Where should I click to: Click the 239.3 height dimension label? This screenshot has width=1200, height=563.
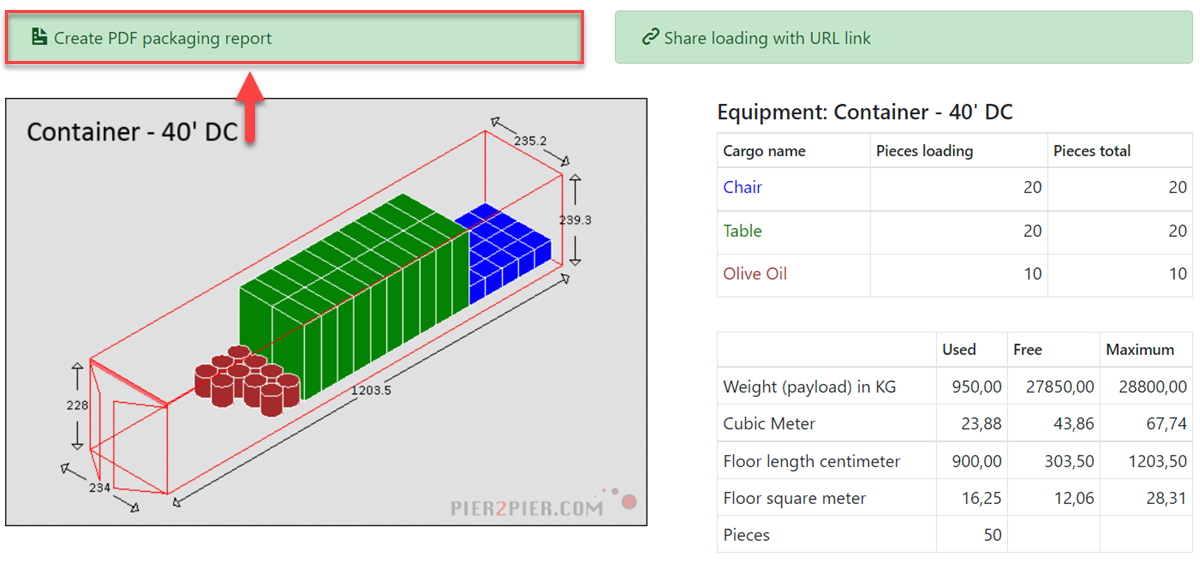574,220
